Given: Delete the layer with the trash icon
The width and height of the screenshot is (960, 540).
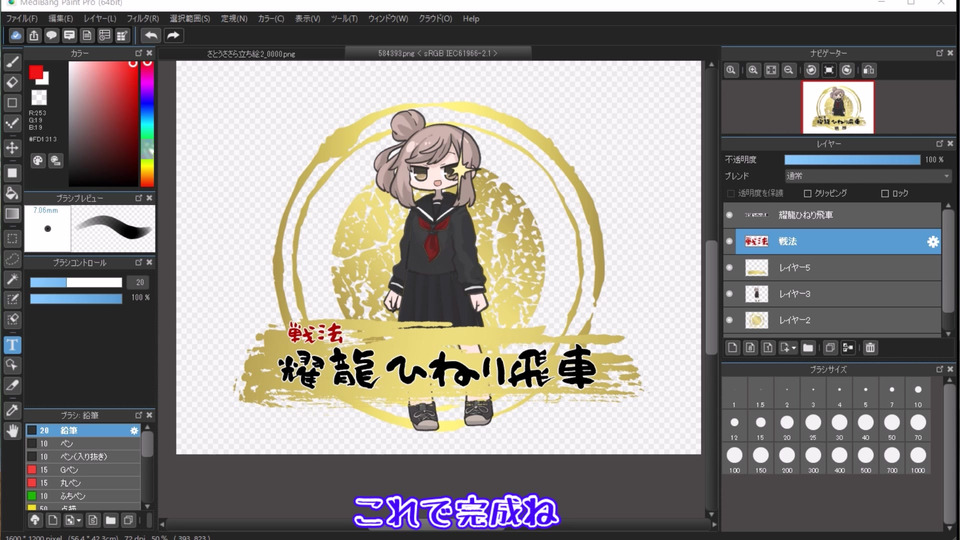Looking at the screenshot, I should (x=870, y=348).
